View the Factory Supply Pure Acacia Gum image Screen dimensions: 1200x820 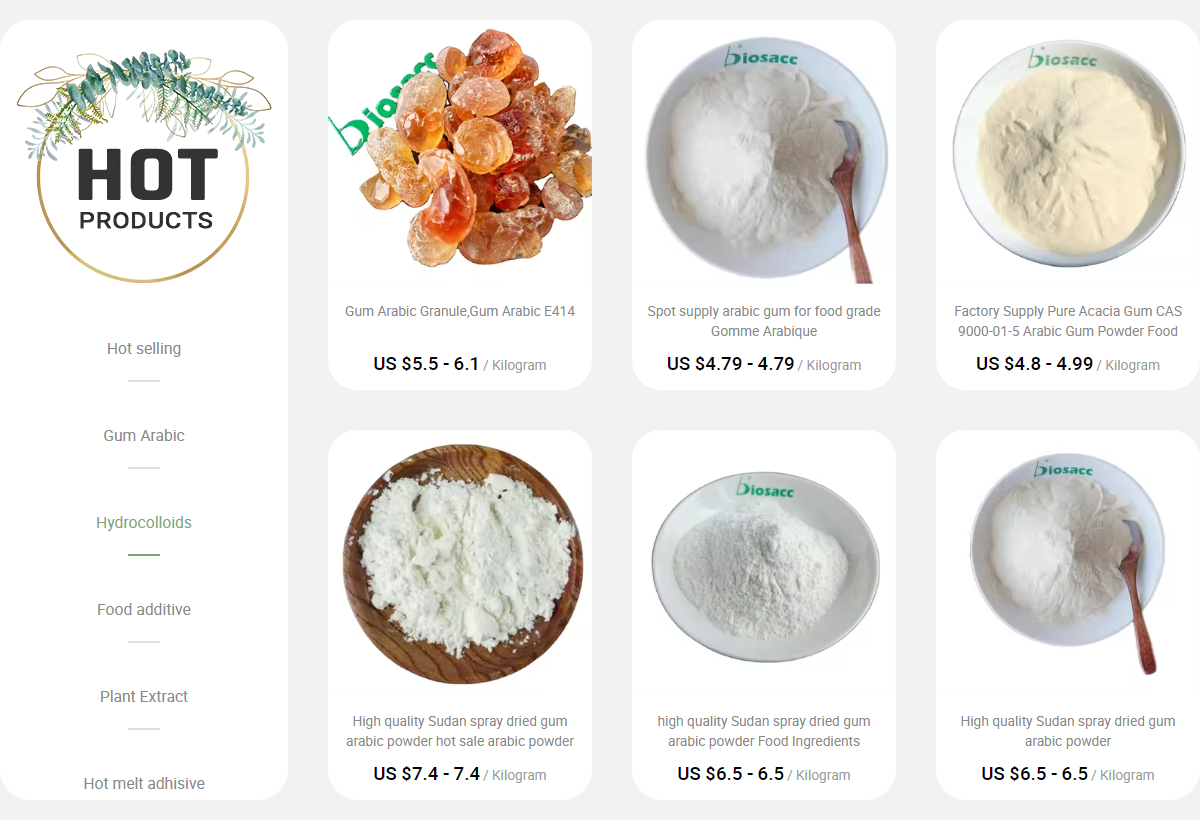[x=1068, y=152]
